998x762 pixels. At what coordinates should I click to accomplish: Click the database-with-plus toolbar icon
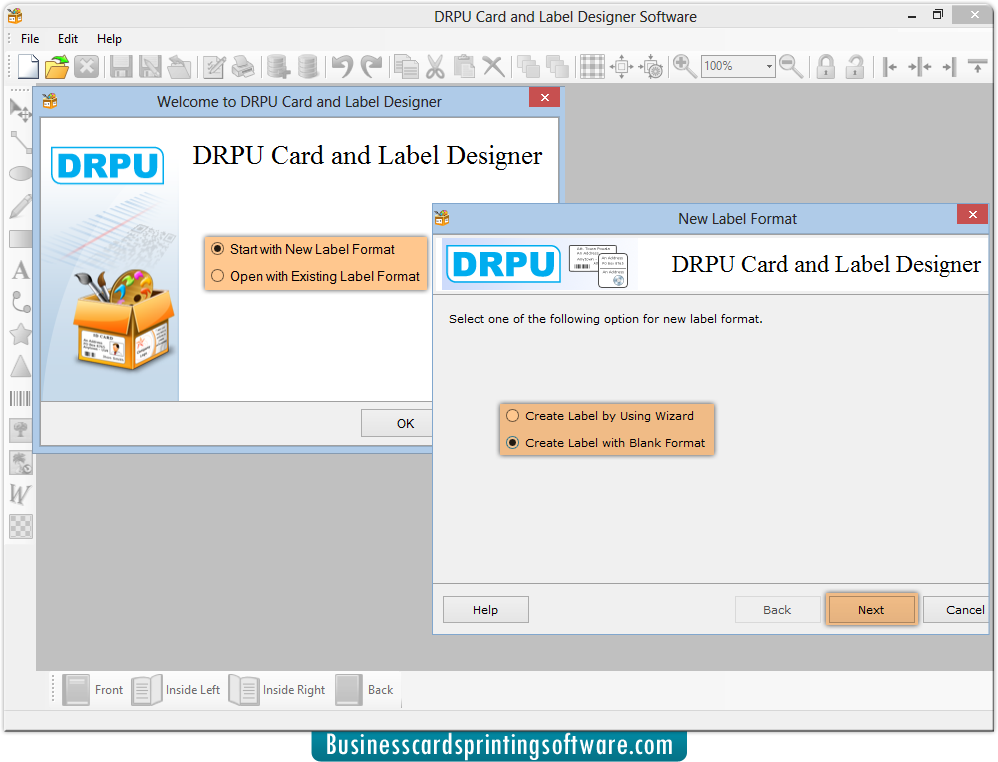tap(278, 66)
